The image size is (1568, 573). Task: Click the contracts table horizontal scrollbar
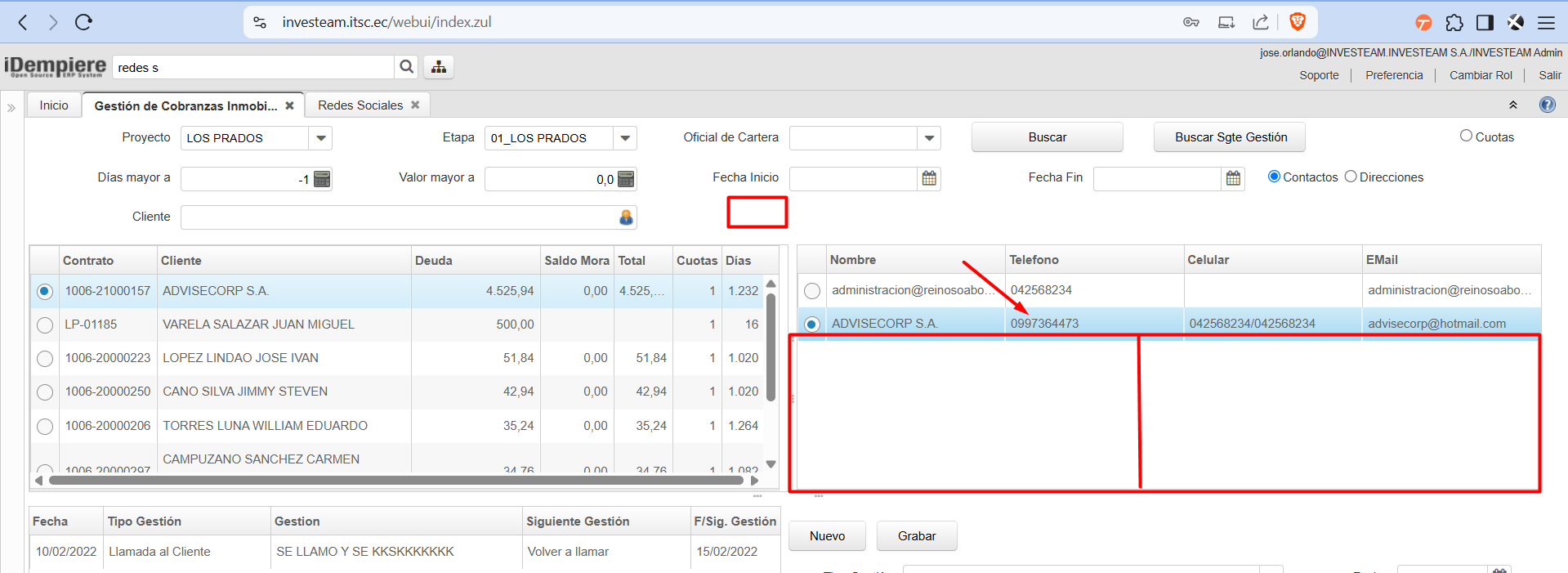[392, 481]
